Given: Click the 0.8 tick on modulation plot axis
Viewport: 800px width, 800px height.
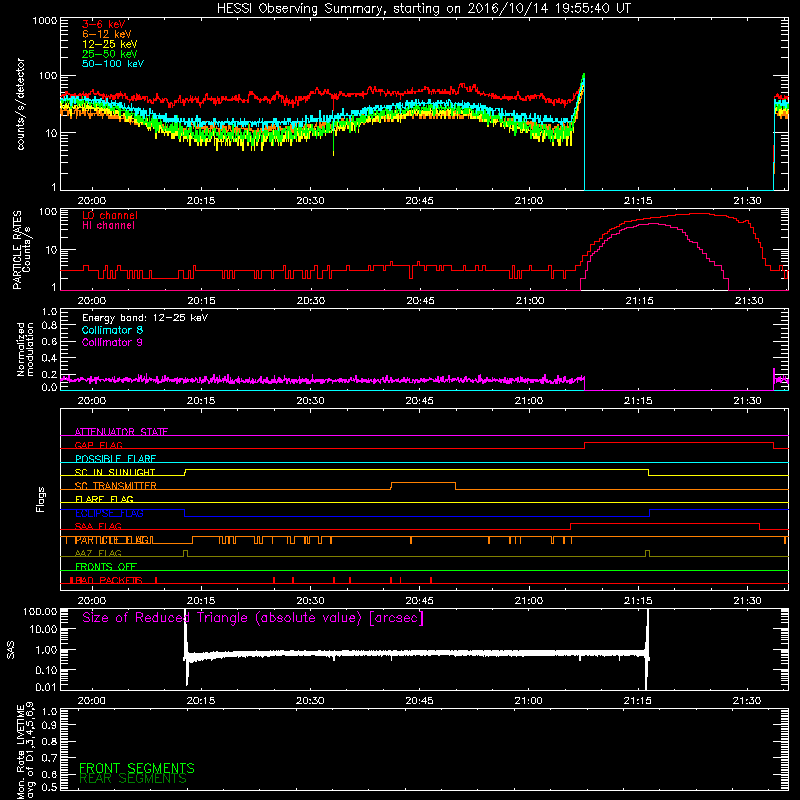Looking at the screenshot, I should [49, 326].
